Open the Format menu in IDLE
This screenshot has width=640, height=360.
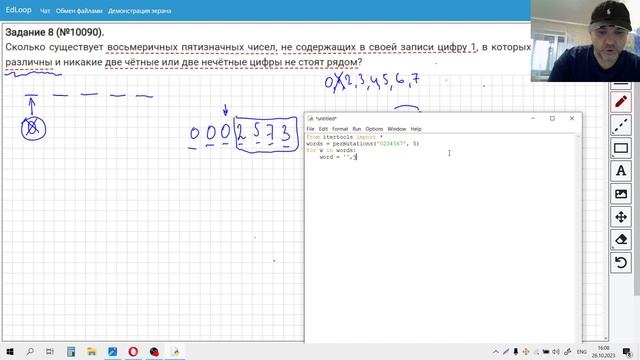click(340, 129)
